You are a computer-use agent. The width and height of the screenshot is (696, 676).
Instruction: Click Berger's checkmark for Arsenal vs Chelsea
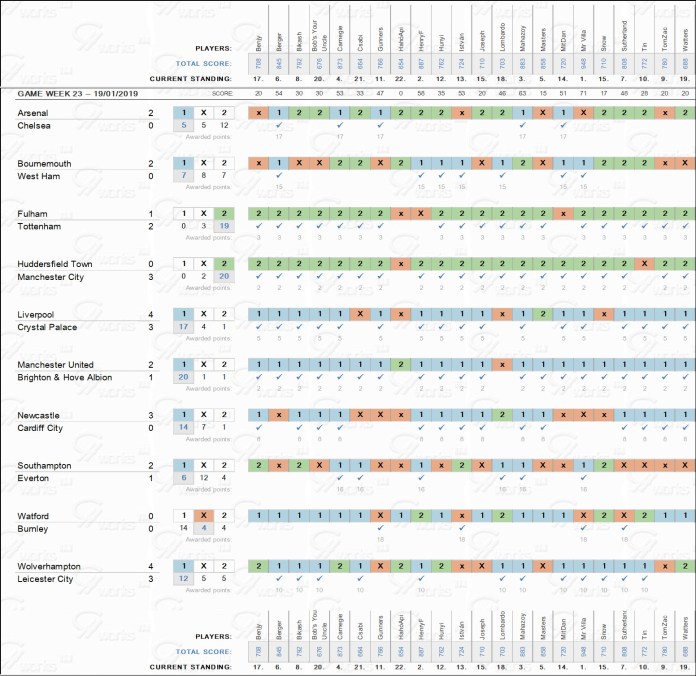[x=279, y=125]
